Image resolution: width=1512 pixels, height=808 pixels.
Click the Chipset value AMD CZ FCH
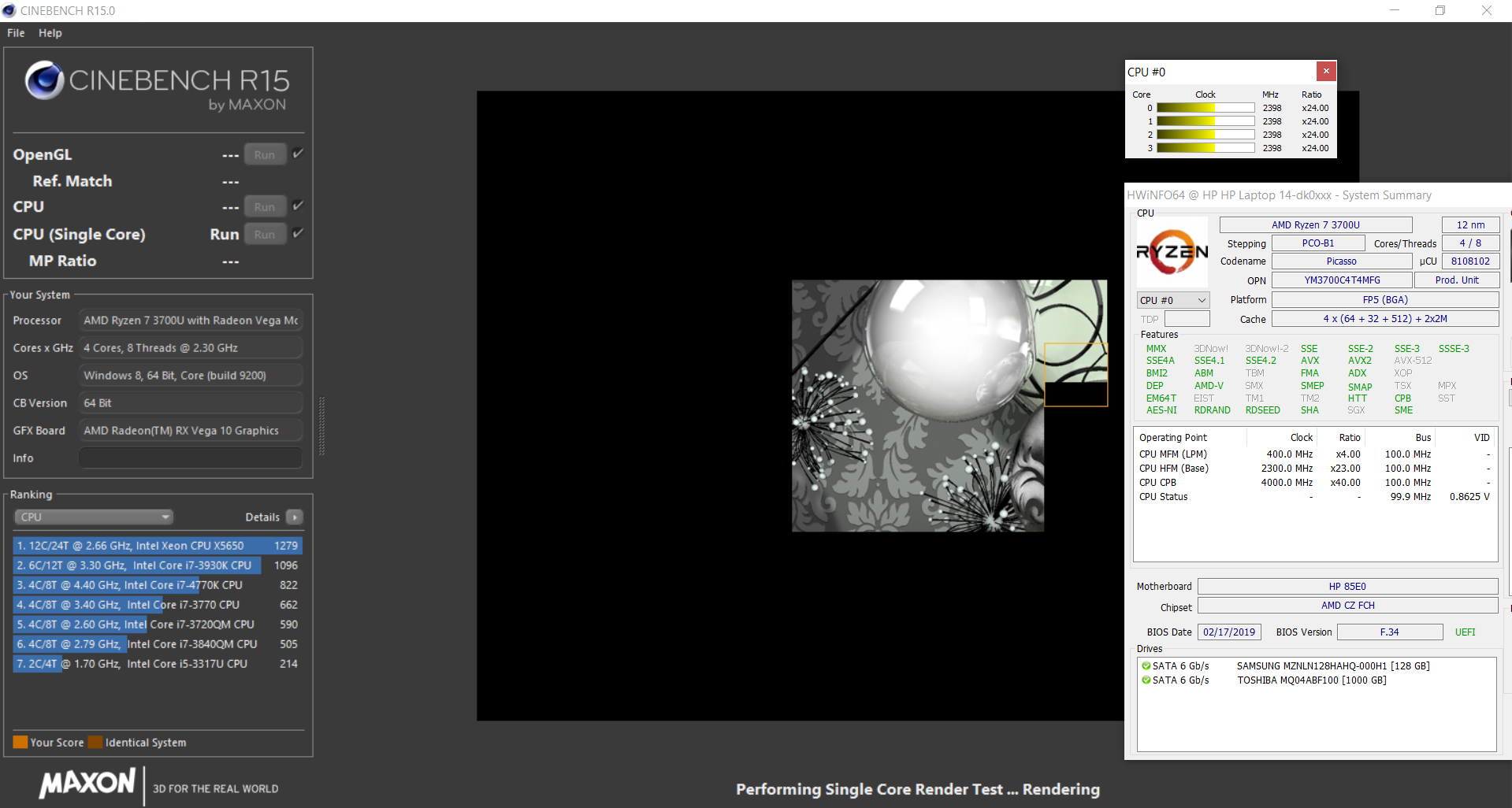[1347, 606]
